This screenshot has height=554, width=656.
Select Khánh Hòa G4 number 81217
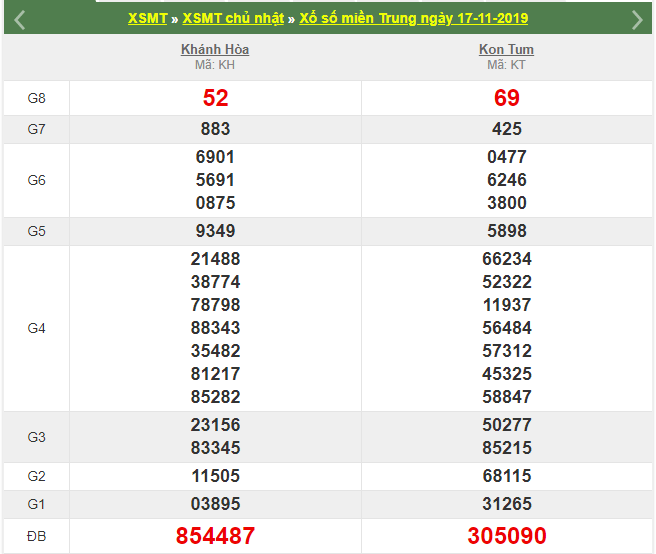(x=215, y=374)
